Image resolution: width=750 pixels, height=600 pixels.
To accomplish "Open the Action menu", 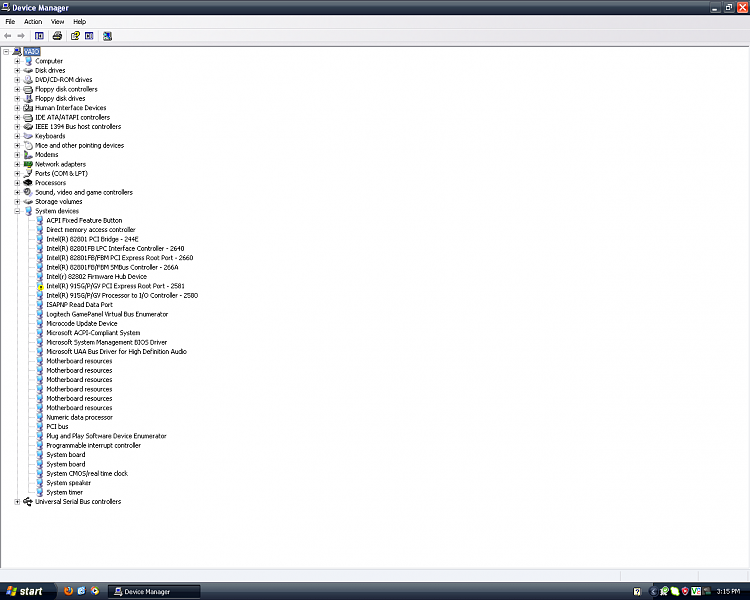I will [x=33, y=22].
